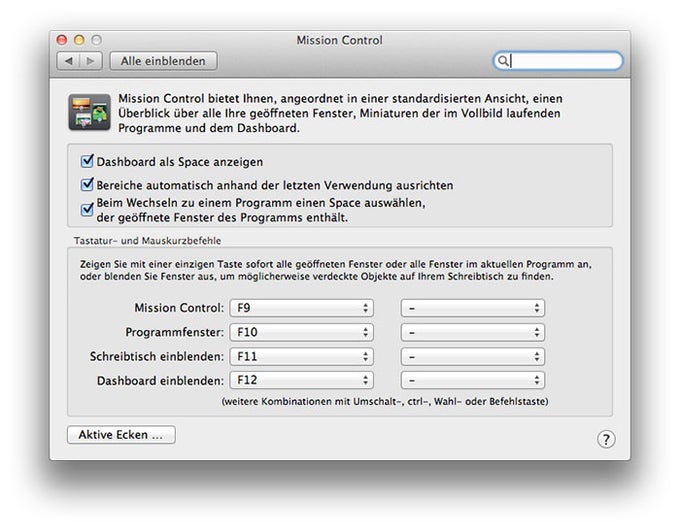Click the 'Tastatur- und Mauskurzbefehle' section label
Screen dimensions: 680x529
pos(147,241)
